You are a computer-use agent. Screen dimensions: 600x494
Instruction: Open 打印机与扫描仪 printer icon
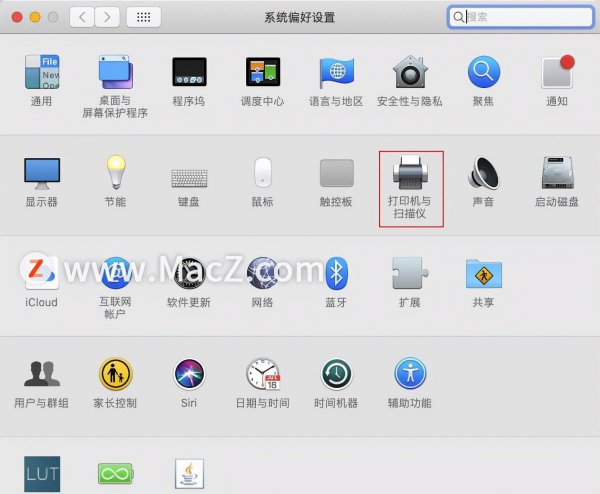click(410, 172)
